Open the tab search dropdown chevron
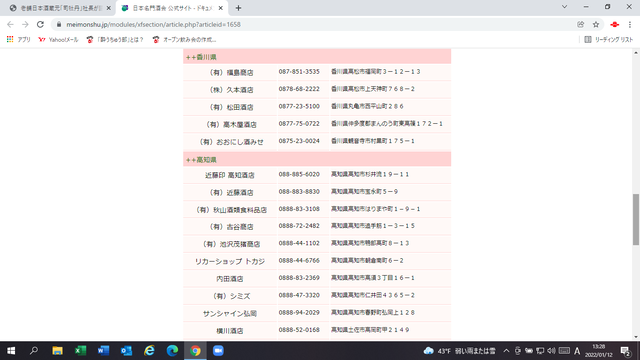This screenshot has width=640, height=360. 564,7
